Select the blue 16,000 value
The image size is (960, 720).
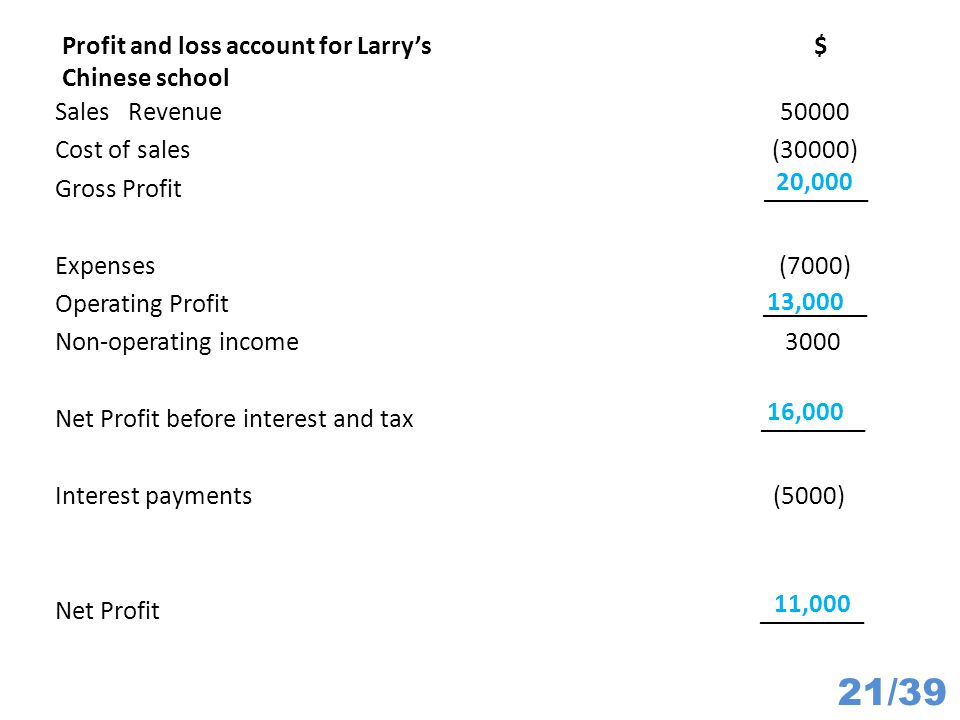(805, 412)
